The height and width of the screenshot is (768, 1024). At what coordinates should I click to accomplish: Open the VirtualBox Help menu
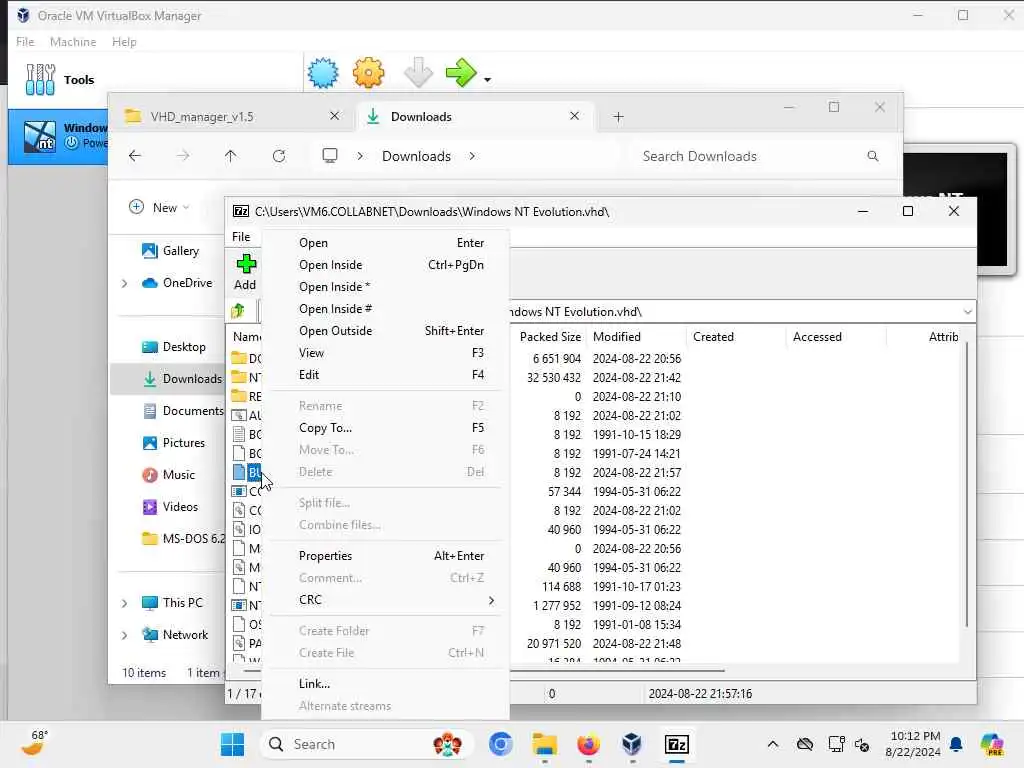pyautogui.click(x=124, y=42)
